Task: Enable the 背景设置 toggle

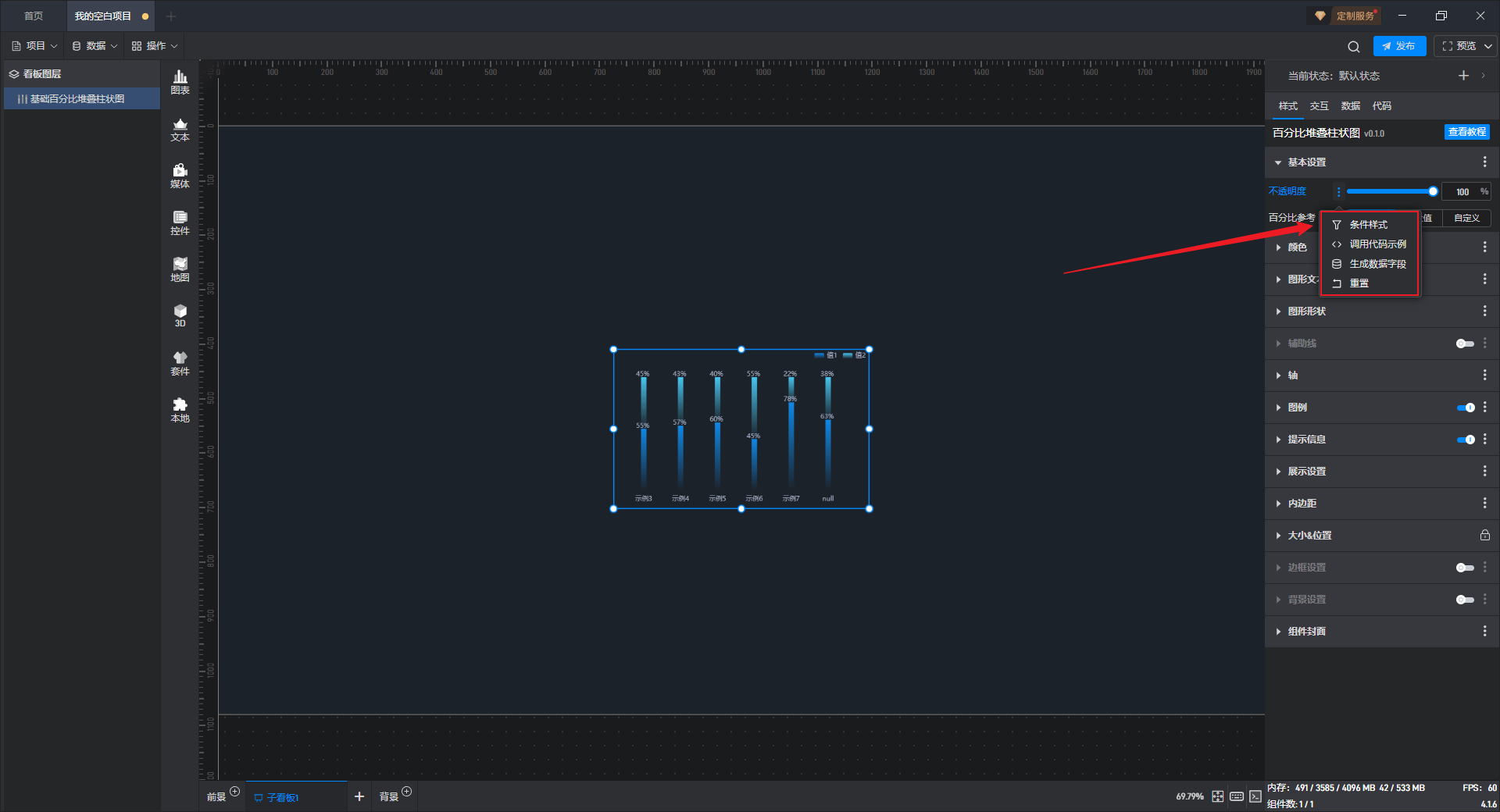Action: [x=1465, y=600]
